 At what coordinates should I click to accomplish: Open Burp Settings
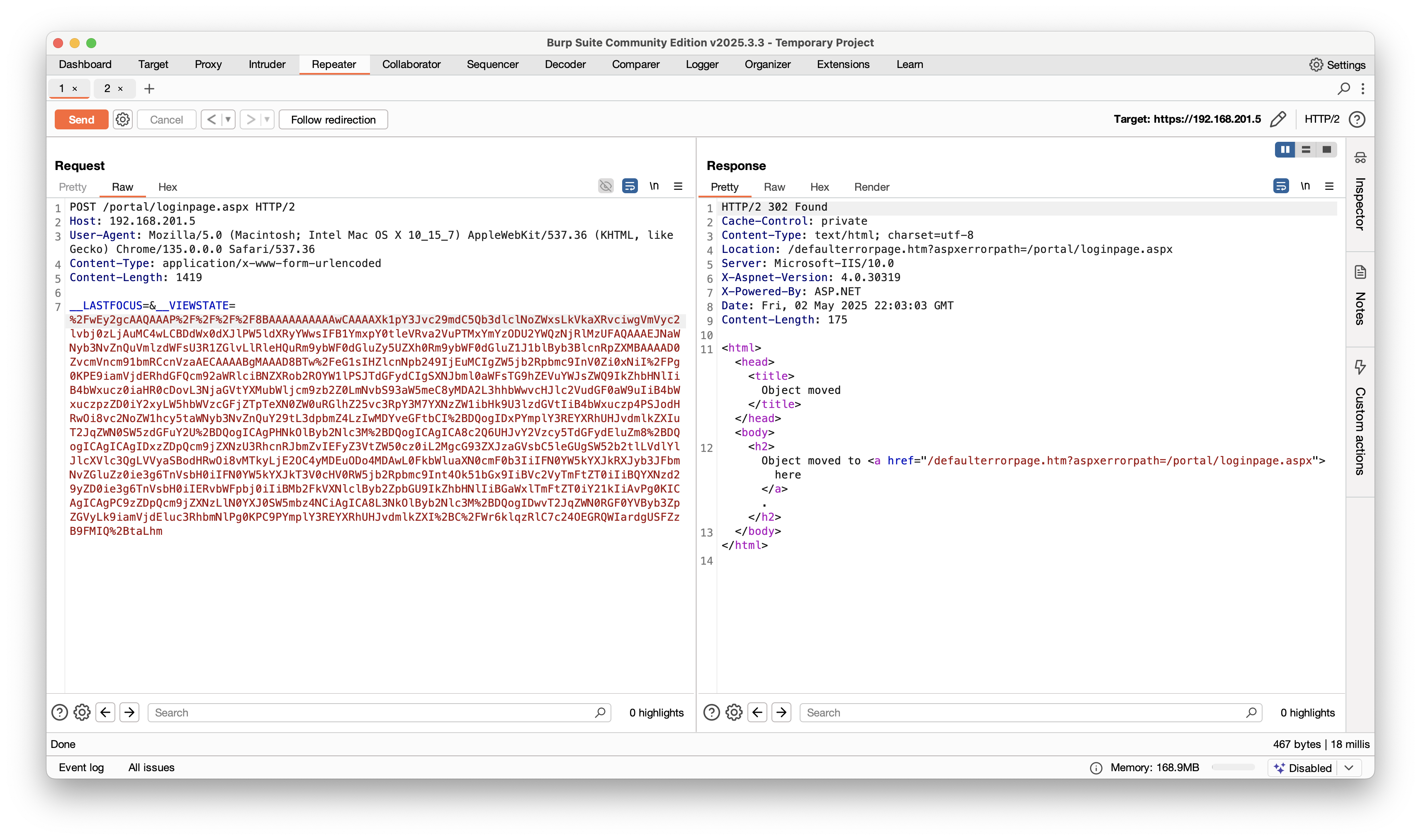tap(1337, 65)
